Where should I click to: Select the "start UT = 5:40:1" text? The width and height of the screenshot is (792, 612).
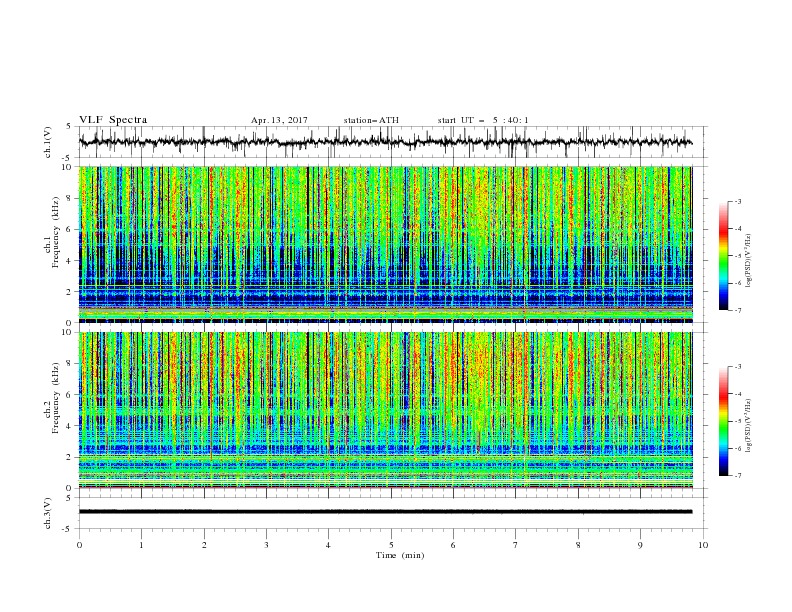click(483, 120)
